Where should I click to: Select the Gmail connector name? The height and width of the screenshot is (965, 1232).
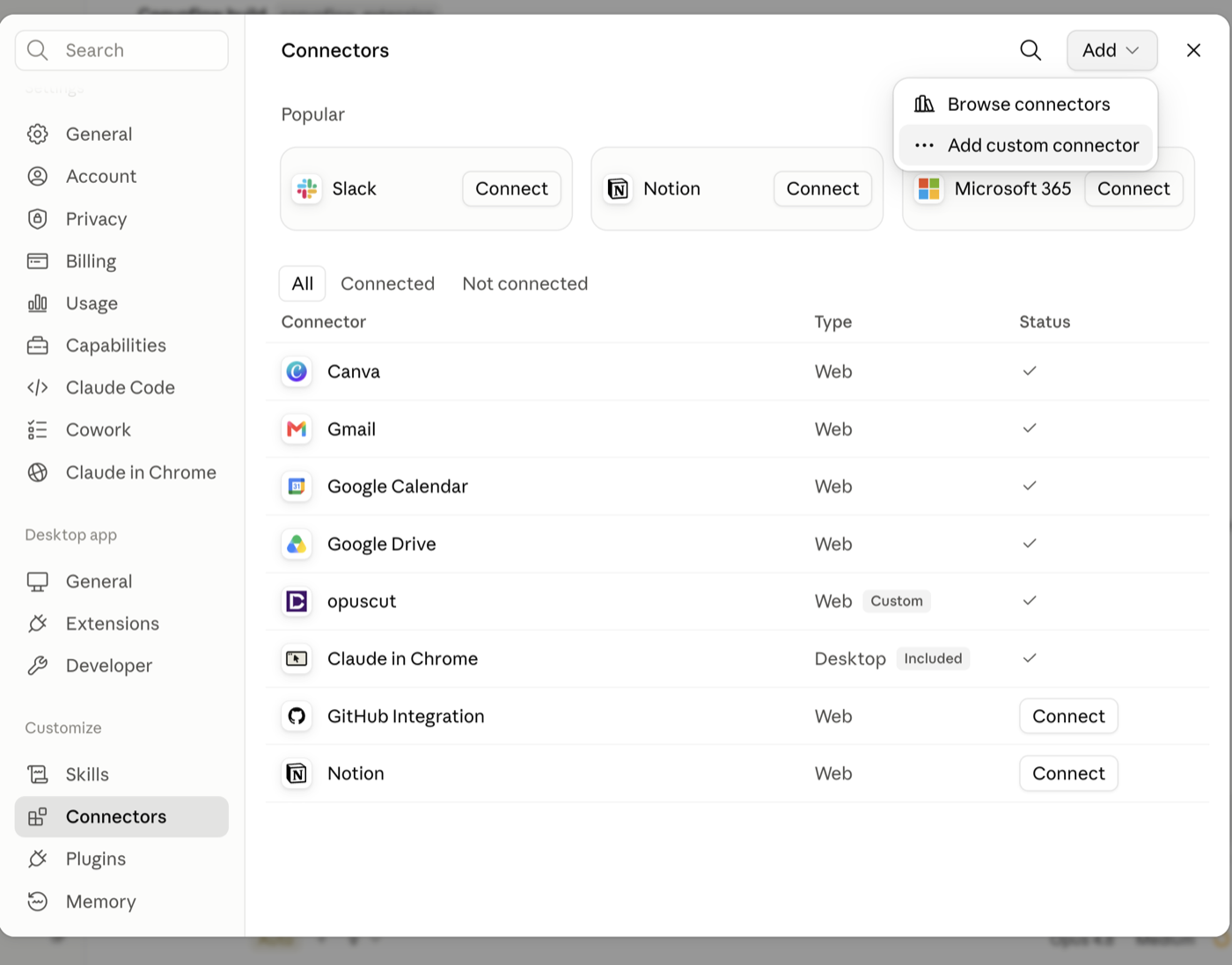(351, 429)
